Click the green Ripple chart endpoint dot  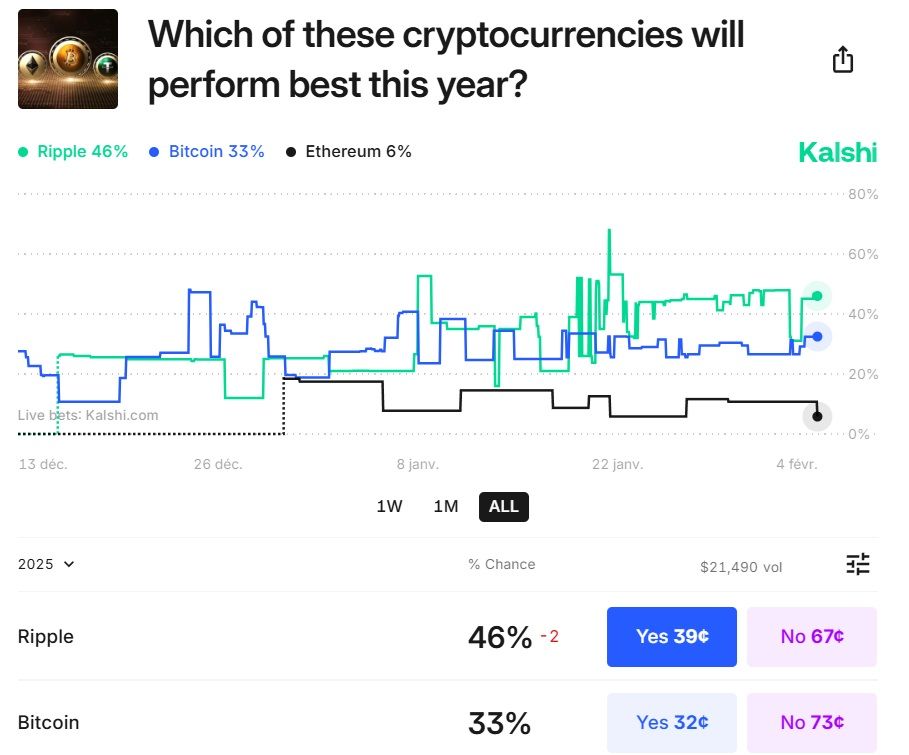point(817,296)
